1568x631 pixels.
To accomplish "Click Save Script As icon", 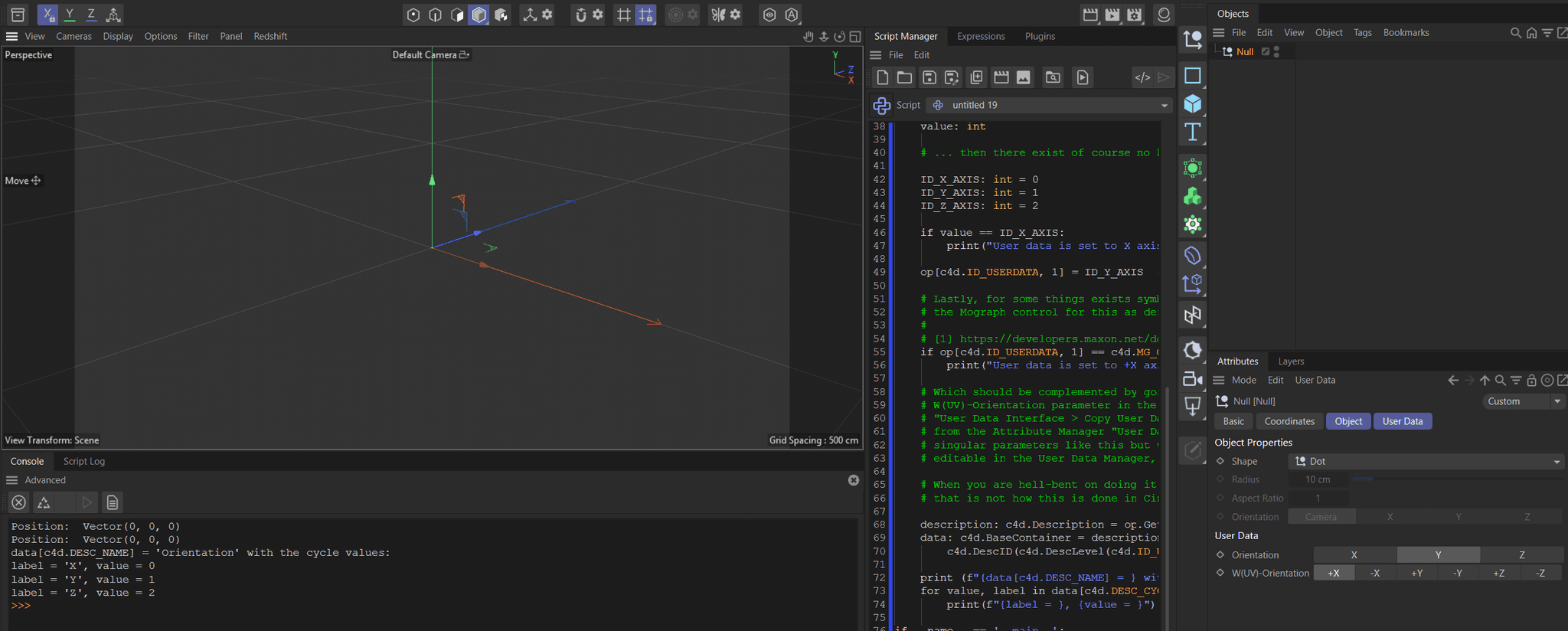I will [x=952, y=77].
